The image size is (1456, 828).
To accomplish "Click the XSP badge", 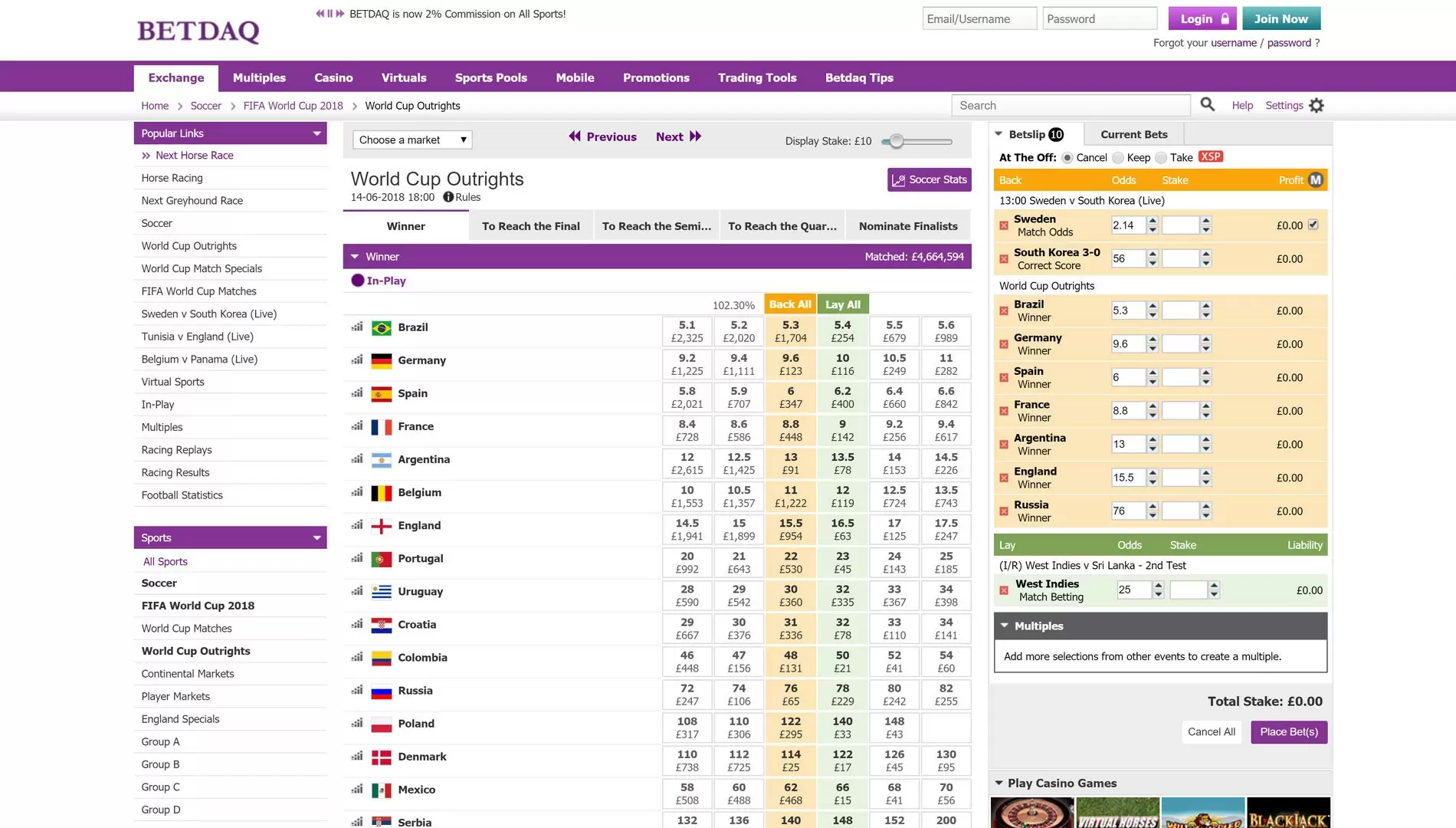I will (1210, 156).
